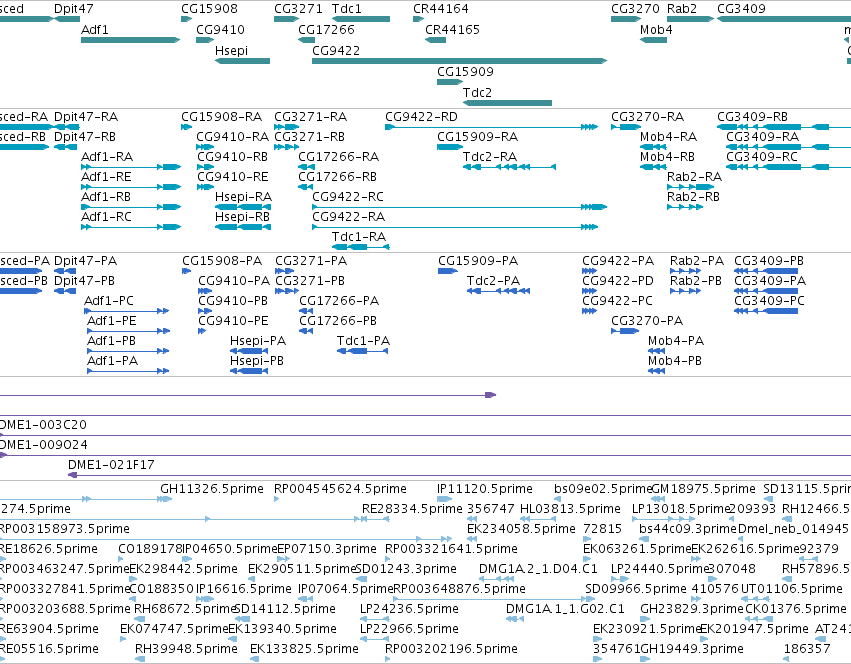Select the Tdc1 gene label

click(346, 9)
